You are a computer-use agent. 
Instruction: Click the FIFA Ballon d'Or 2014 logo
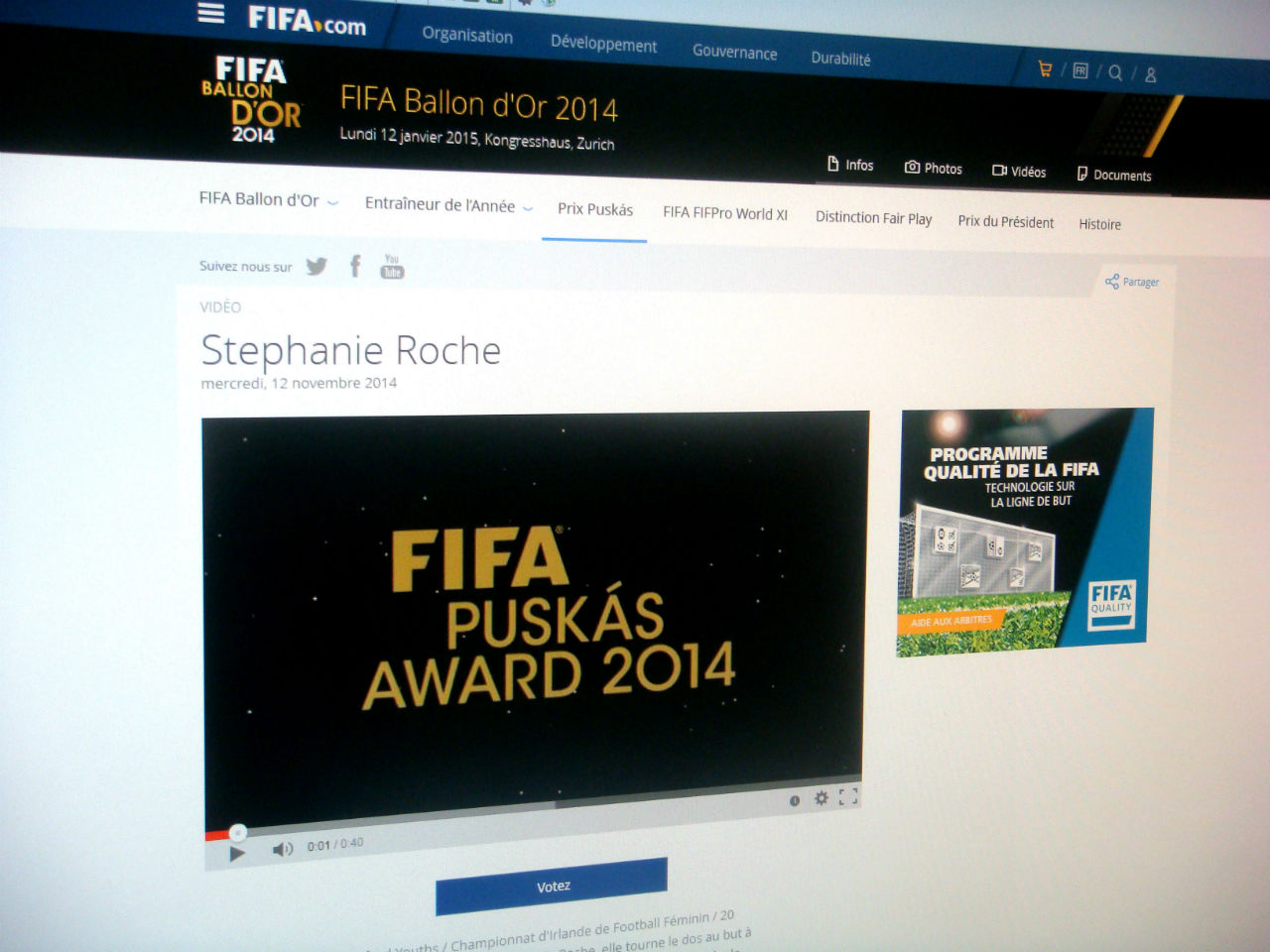[251, 99]
